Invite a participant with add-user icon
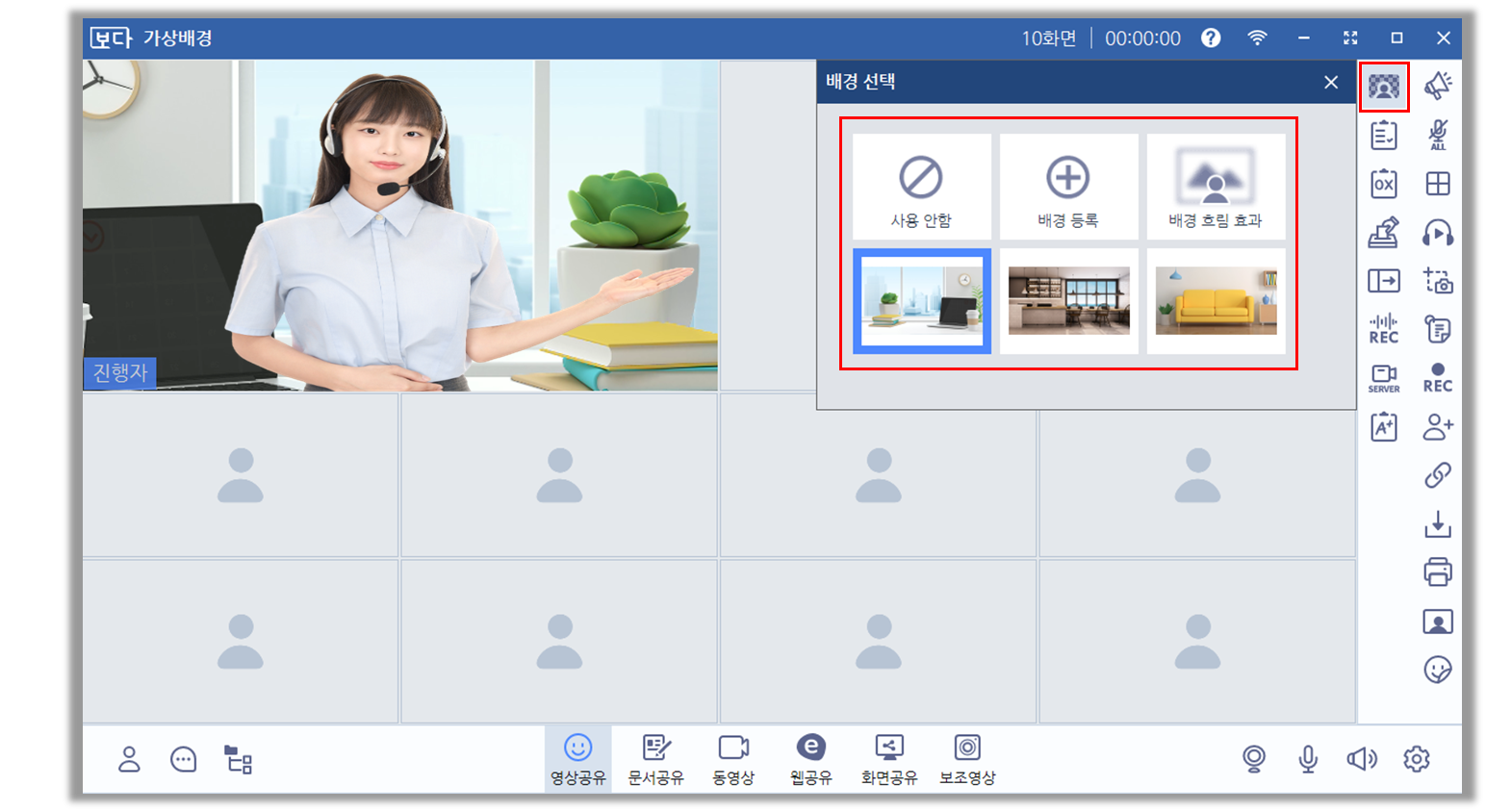Image resolution: width=1486 pixels, height=812 pixels. click(x=1438, y=426)
